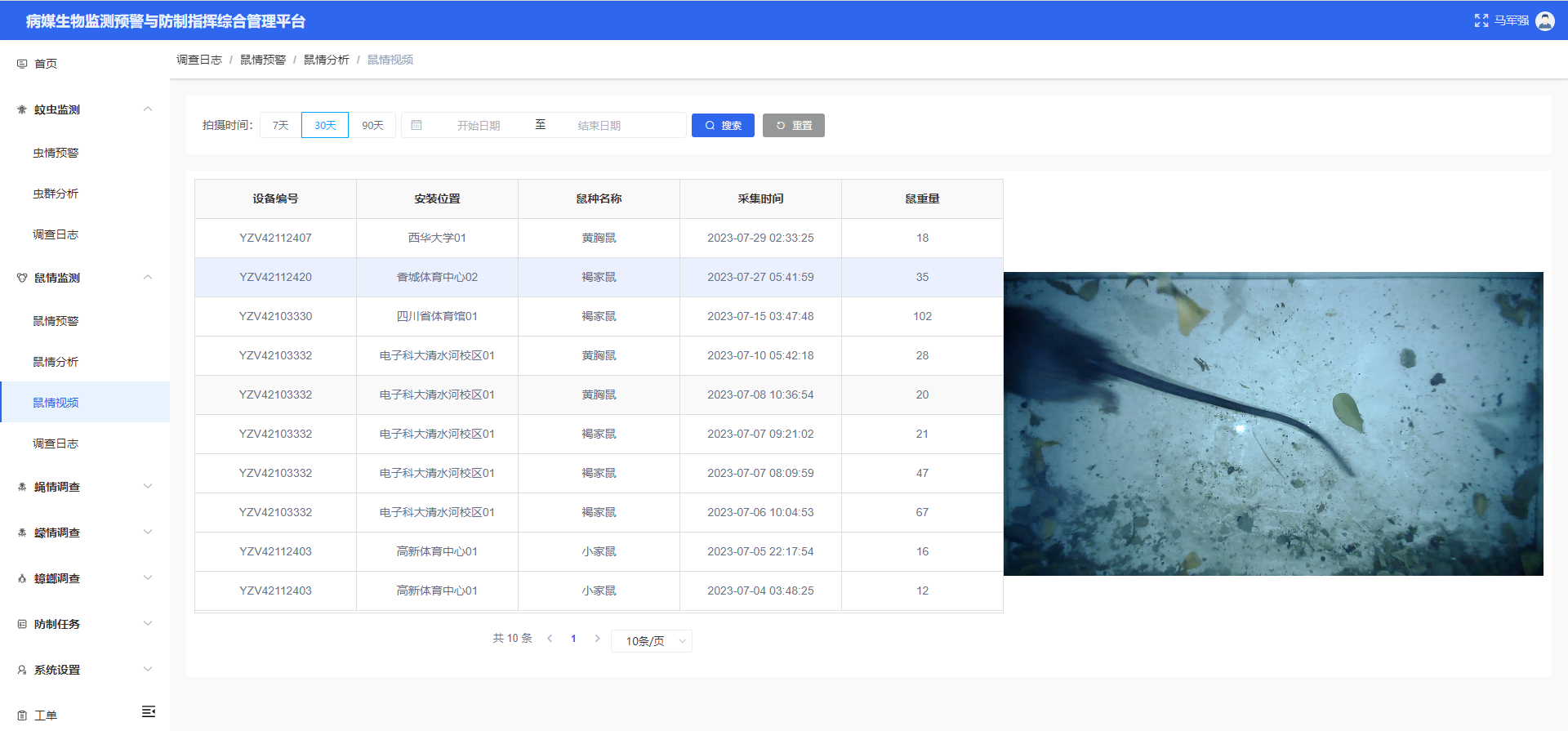This screenshot has height=731, width=1568.
Task: Click the timestamp 2023-07-07 08:09:59
Action: pyautogui.click(x=760, y=473)
